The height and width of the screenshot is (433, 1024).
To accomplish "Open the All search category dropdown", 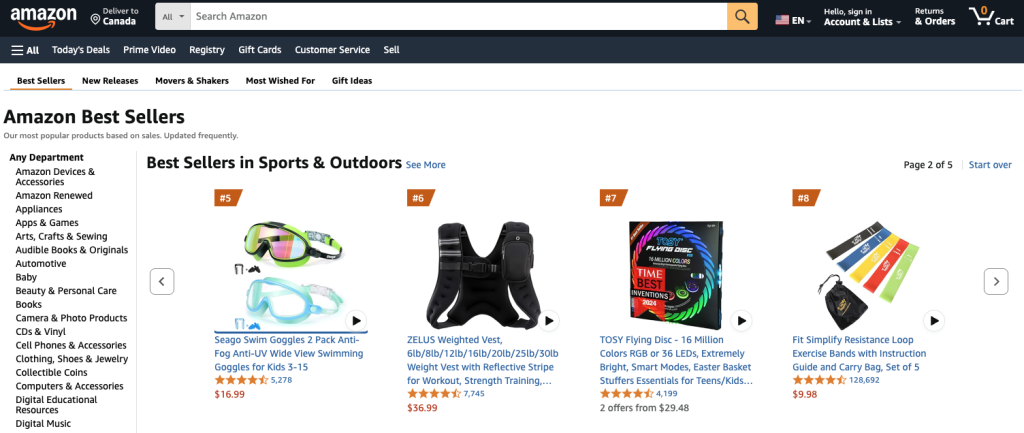I will [173, 16].
